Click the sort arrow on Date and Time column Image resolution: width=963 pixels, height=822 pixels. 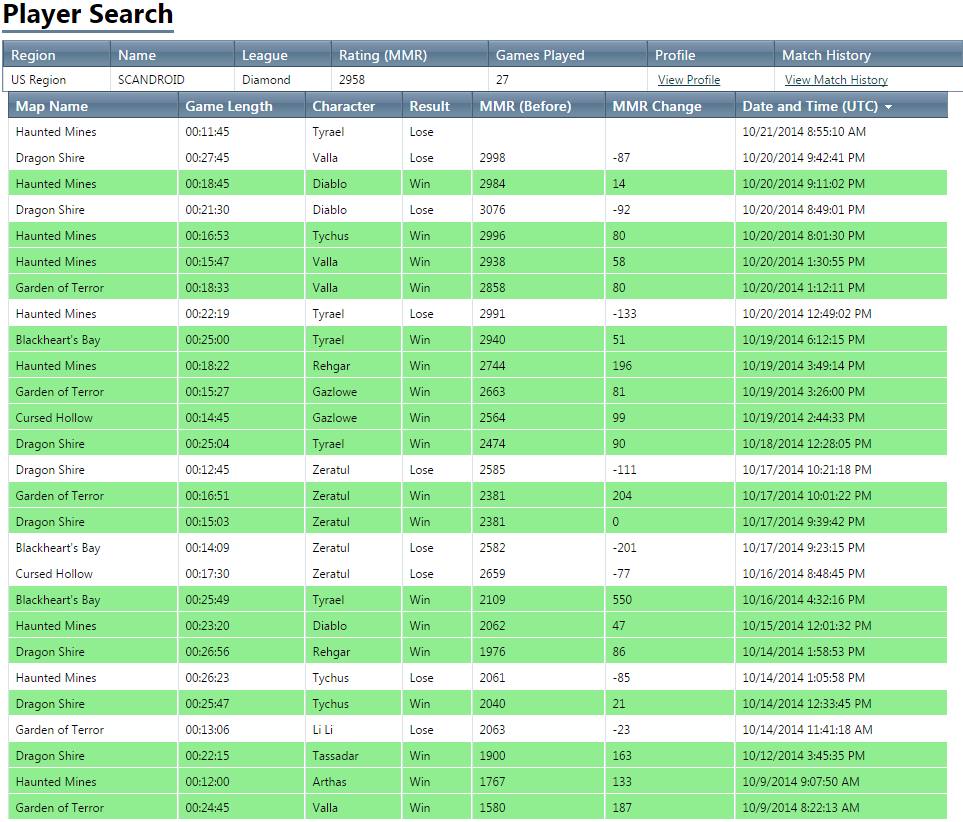888,107
